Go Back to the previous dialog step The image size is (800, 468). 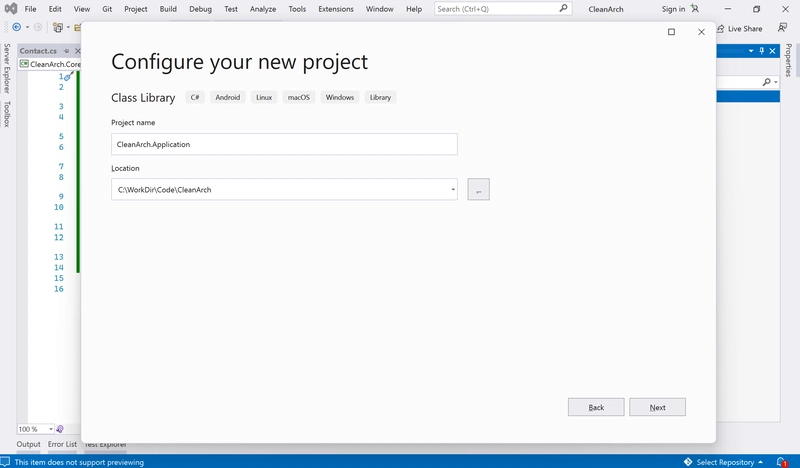pyautogui.click(x=596, y=407)
